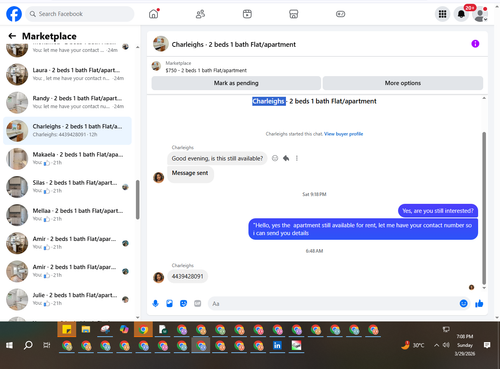Open the View buyer profile link

[343, 134]
